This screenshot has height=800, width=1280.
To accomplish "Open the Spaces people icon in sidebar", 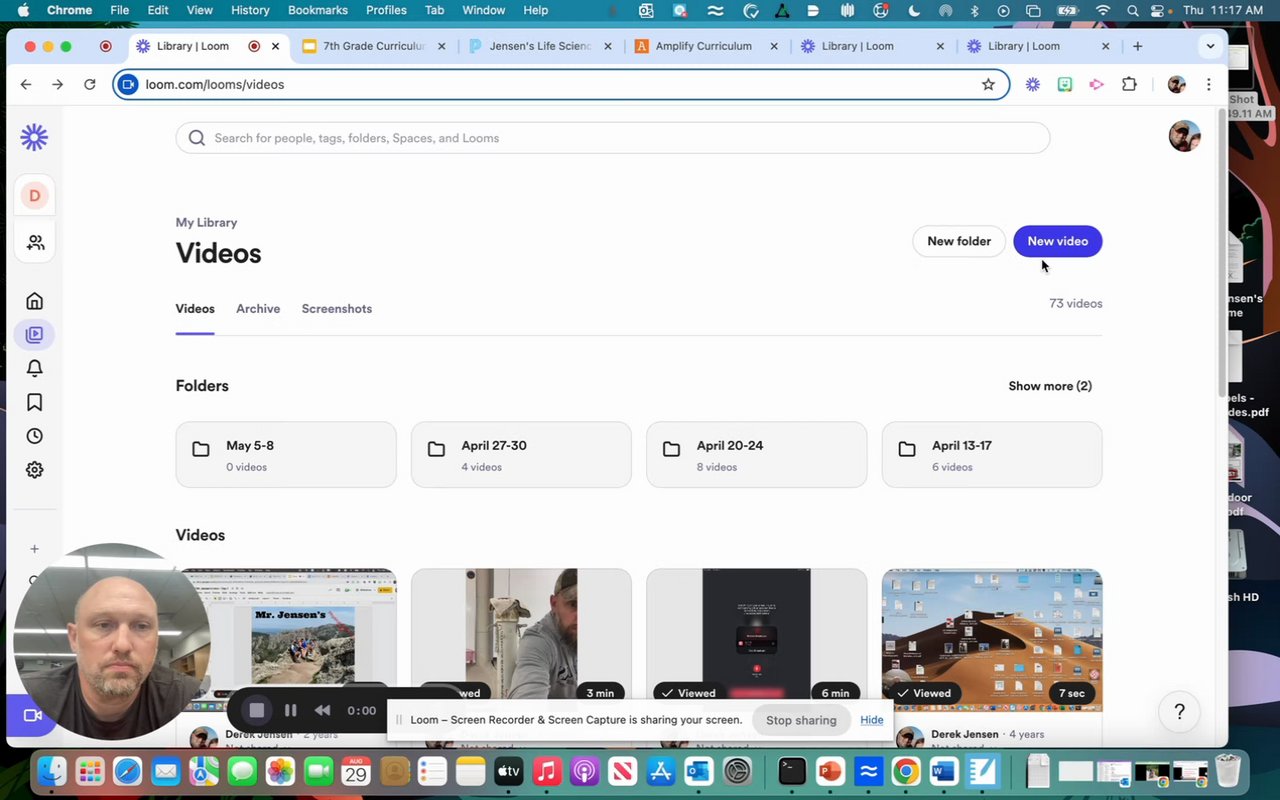I will tap(35, 243).
